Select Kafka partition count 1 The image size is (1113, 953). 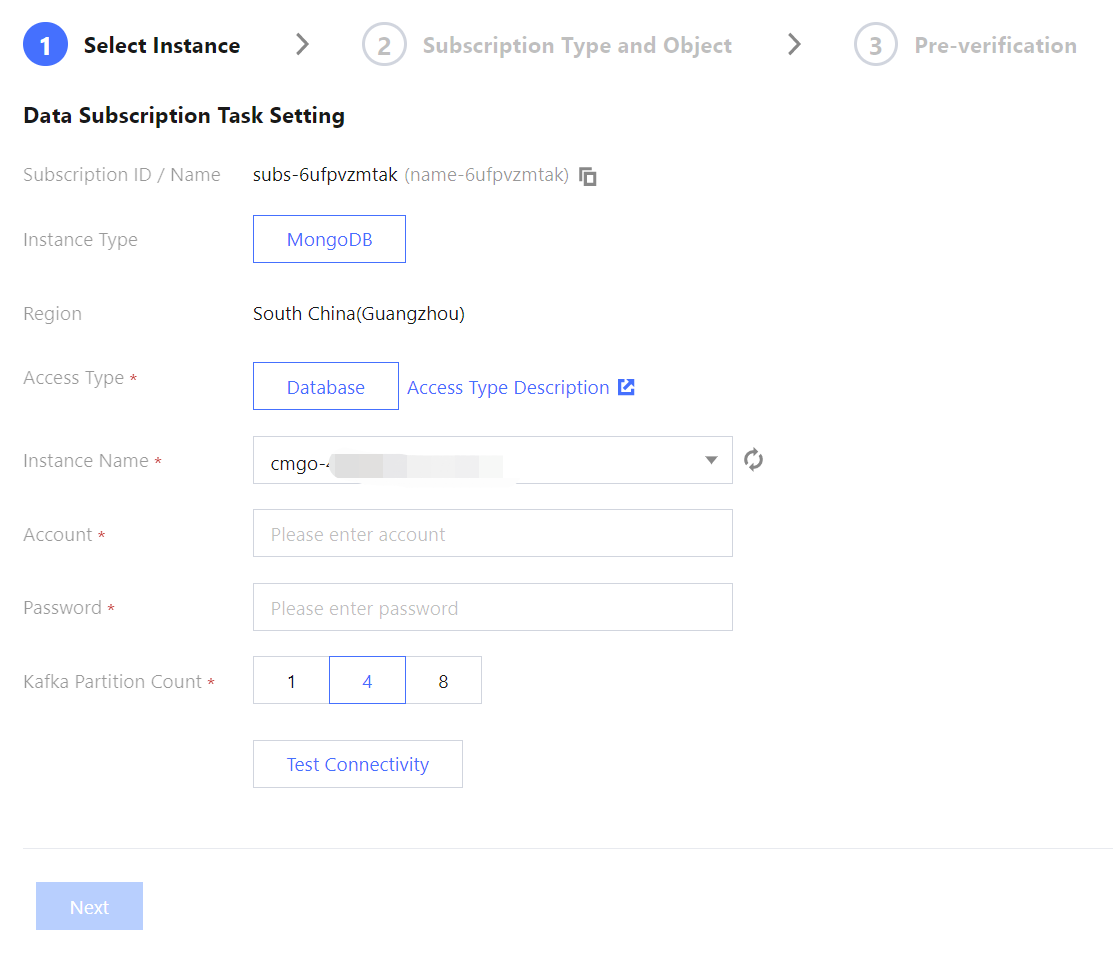point(291,680)
